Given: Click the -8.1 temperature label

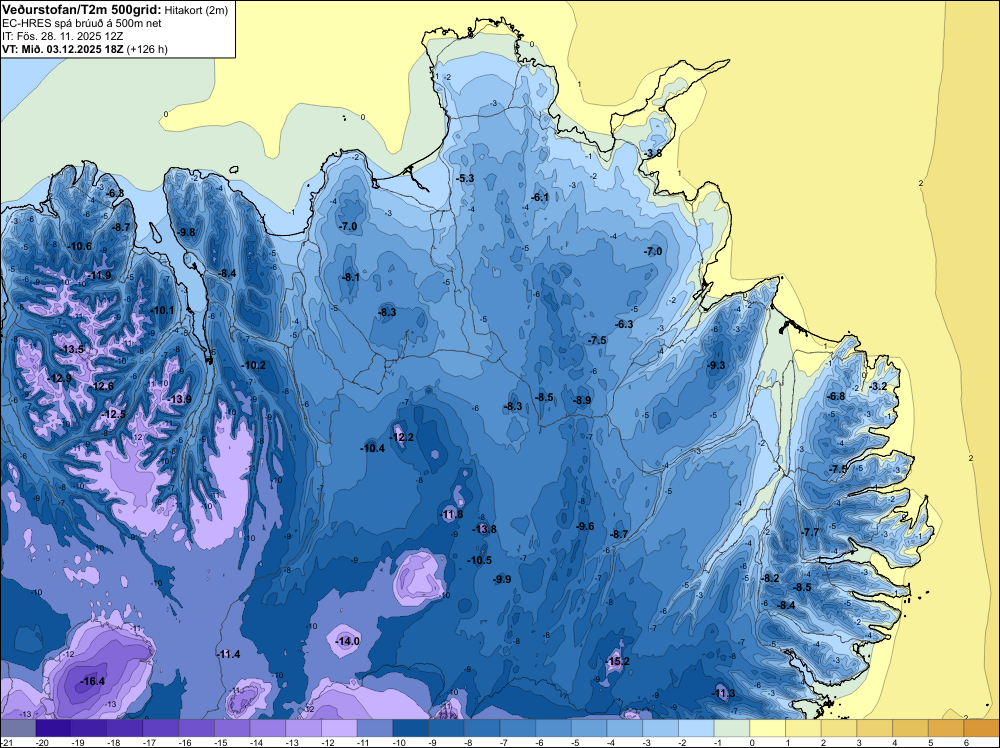Looking at the screenshot, I should (x=351, y=277).
